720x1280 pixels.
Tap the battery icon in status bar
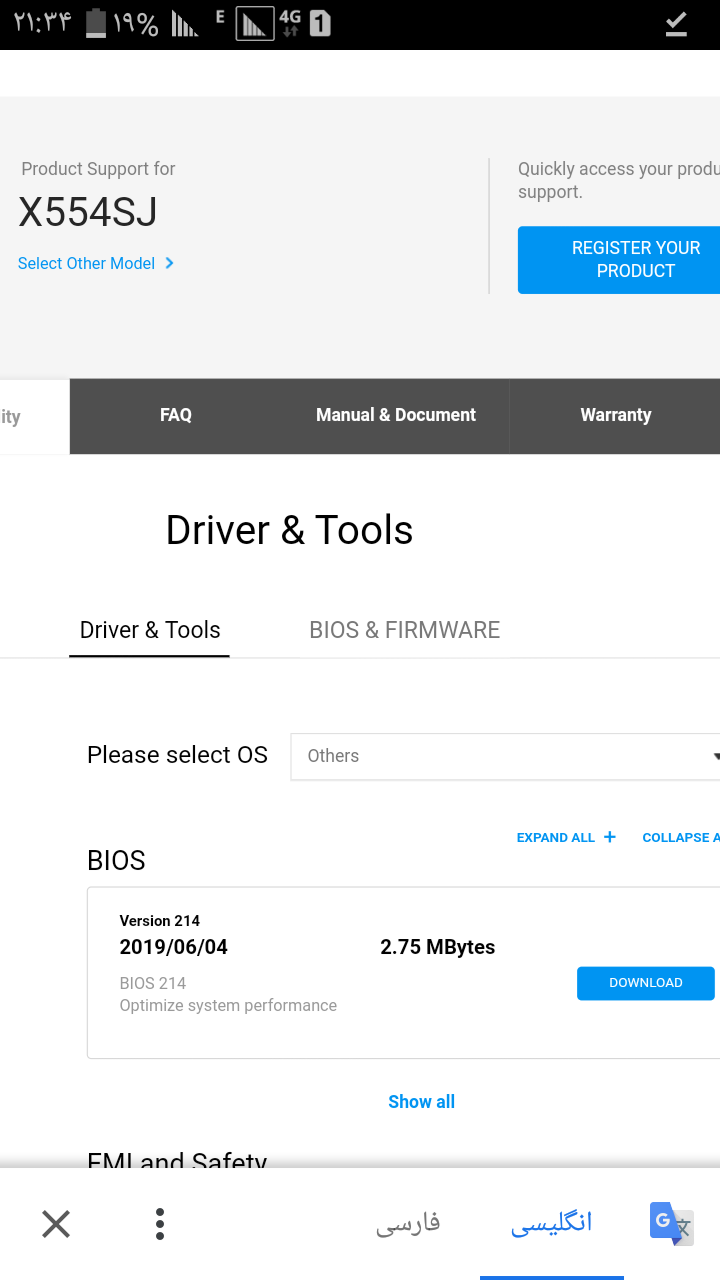pyautogui.click(x=96, y=23)
